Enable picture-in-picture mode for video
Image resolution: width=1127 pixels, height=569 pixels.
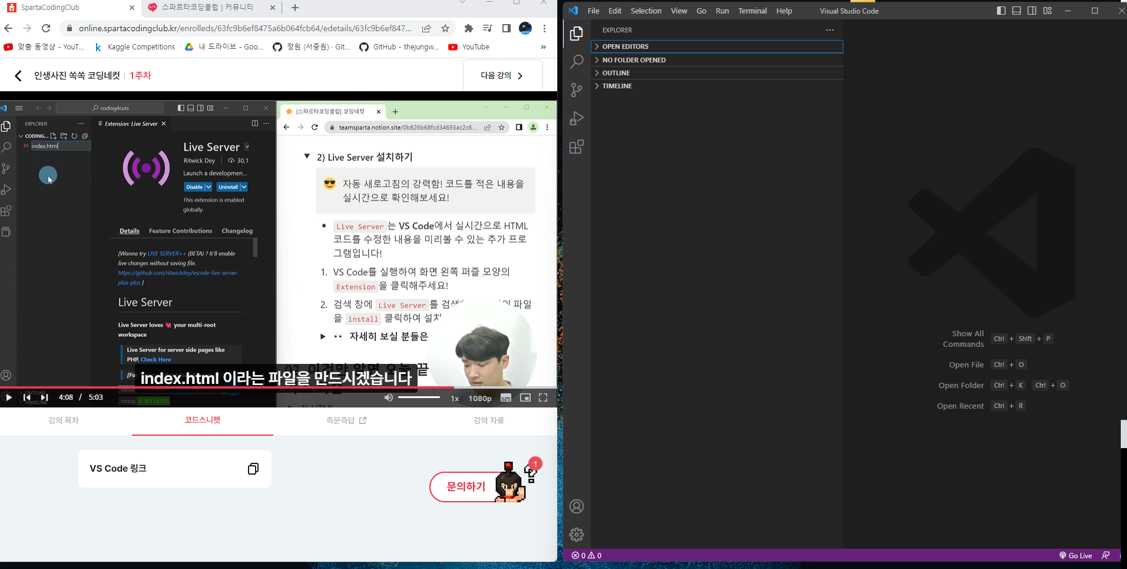coord(525,397)
